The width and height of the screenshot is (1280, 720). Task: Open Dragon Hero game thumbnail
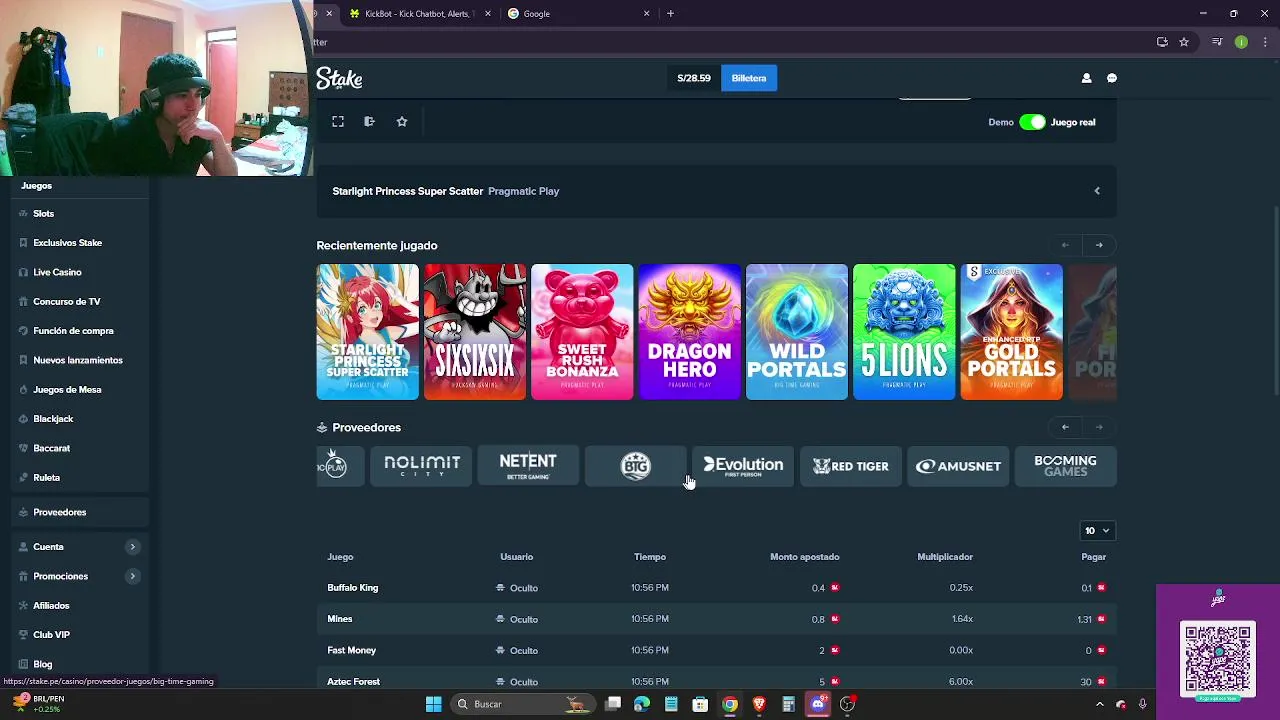[689, 332]
